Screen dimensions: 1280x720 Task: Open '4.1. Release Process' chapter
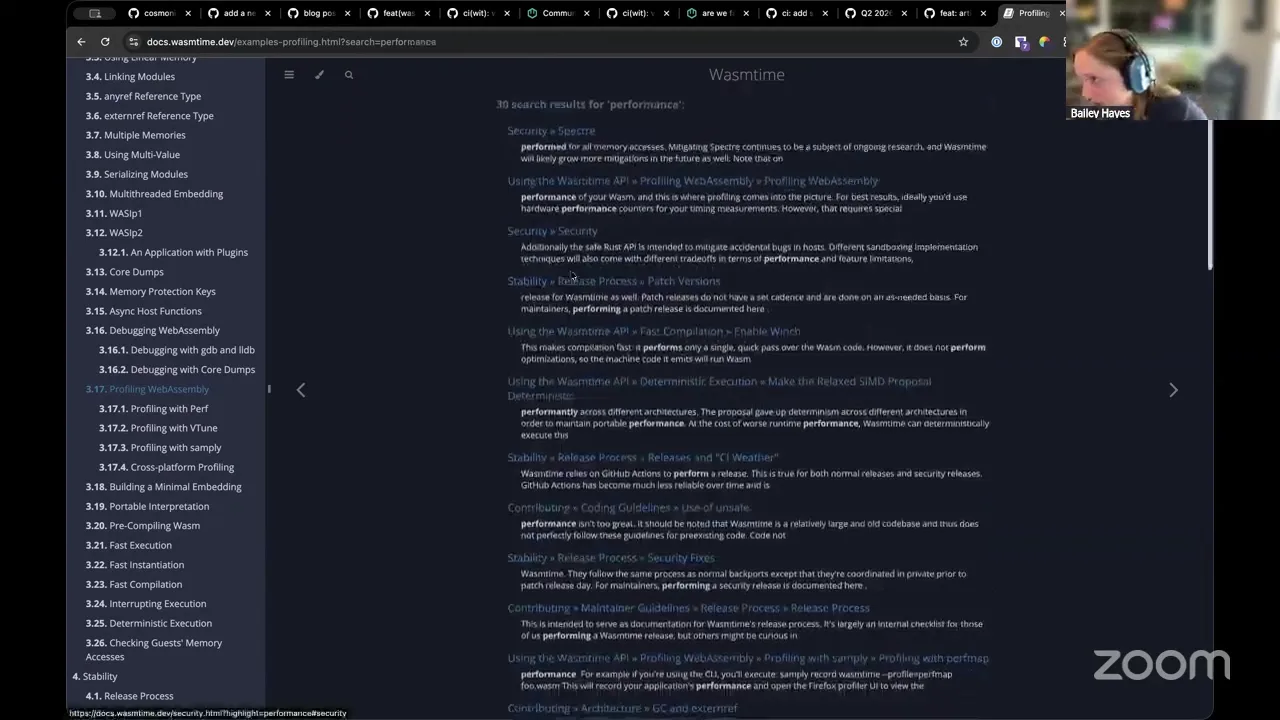pyautogui.click(x=129, y=696)
